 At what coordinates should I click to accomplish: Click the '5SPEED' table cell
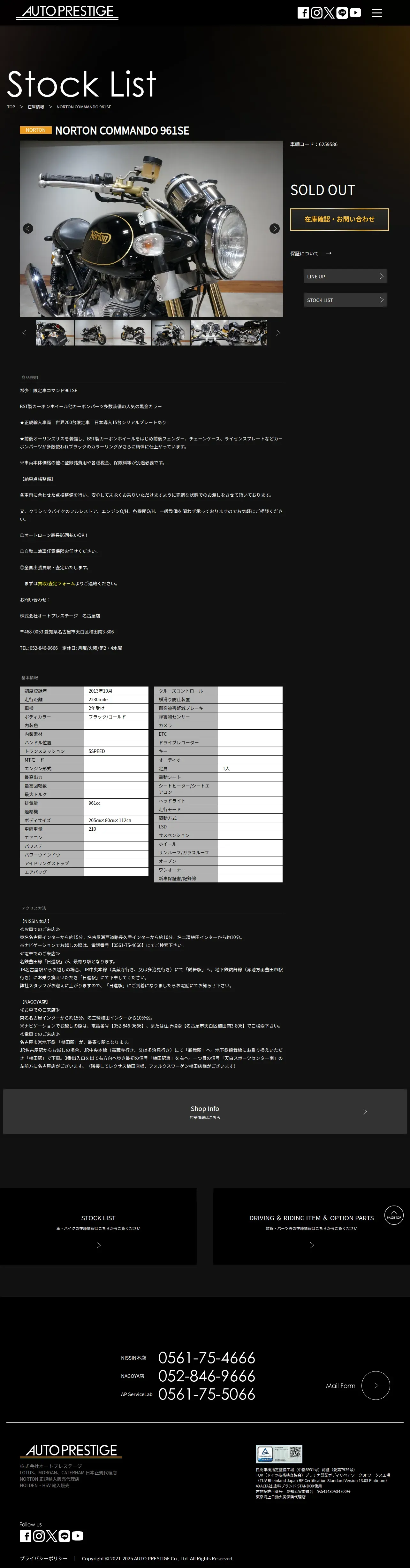(x=116, y=751)
